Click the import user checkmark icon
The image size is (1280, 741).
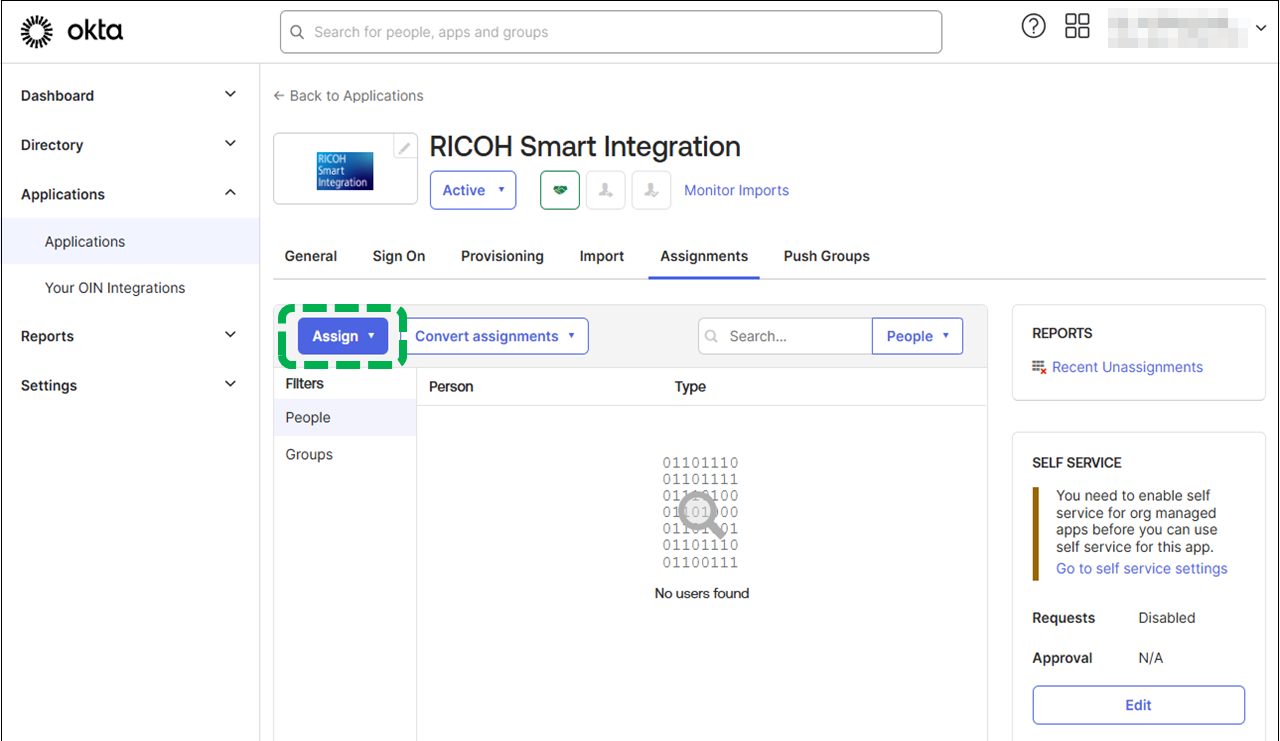pos(651,190)
